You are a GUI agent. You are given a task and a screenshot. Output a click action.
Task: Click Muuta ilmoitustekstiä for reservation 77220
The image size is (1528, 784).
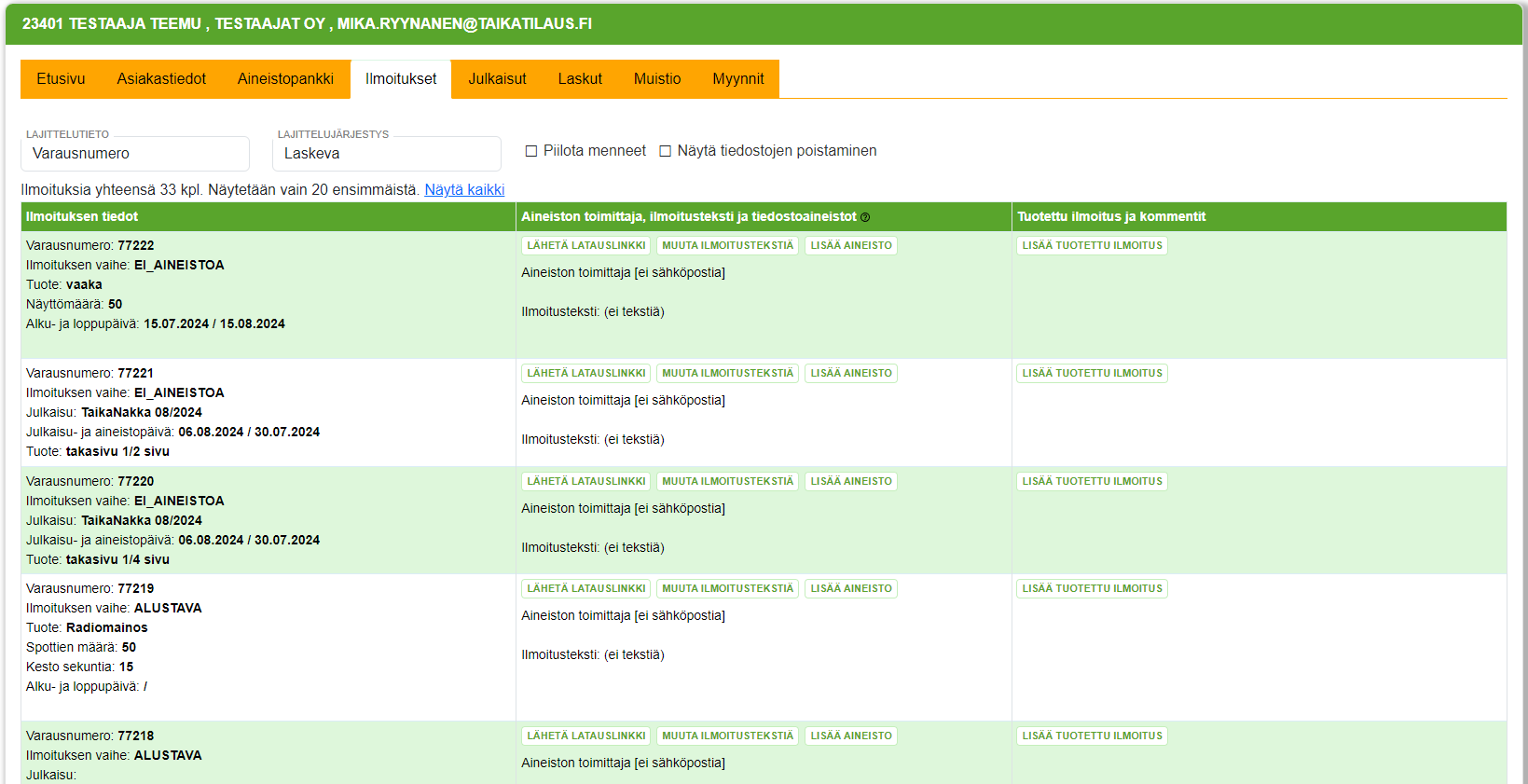tap(728, 481)
